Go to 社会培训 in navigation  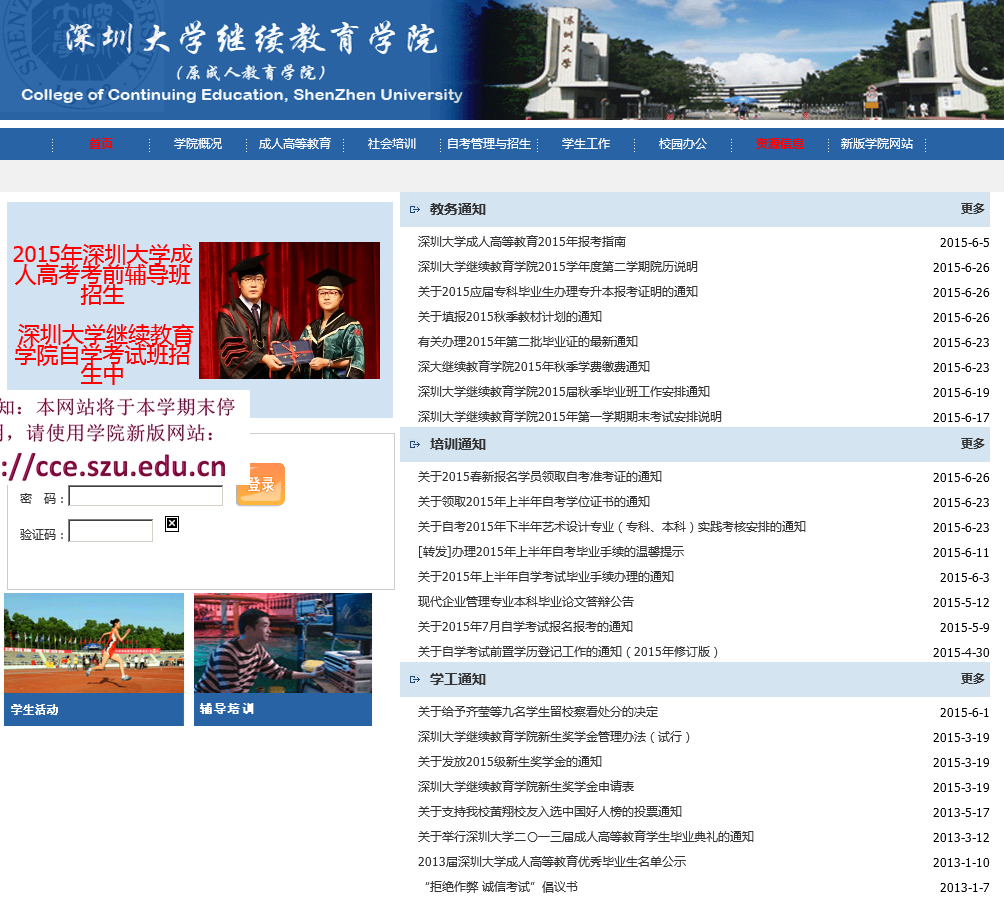click(392, 144)
